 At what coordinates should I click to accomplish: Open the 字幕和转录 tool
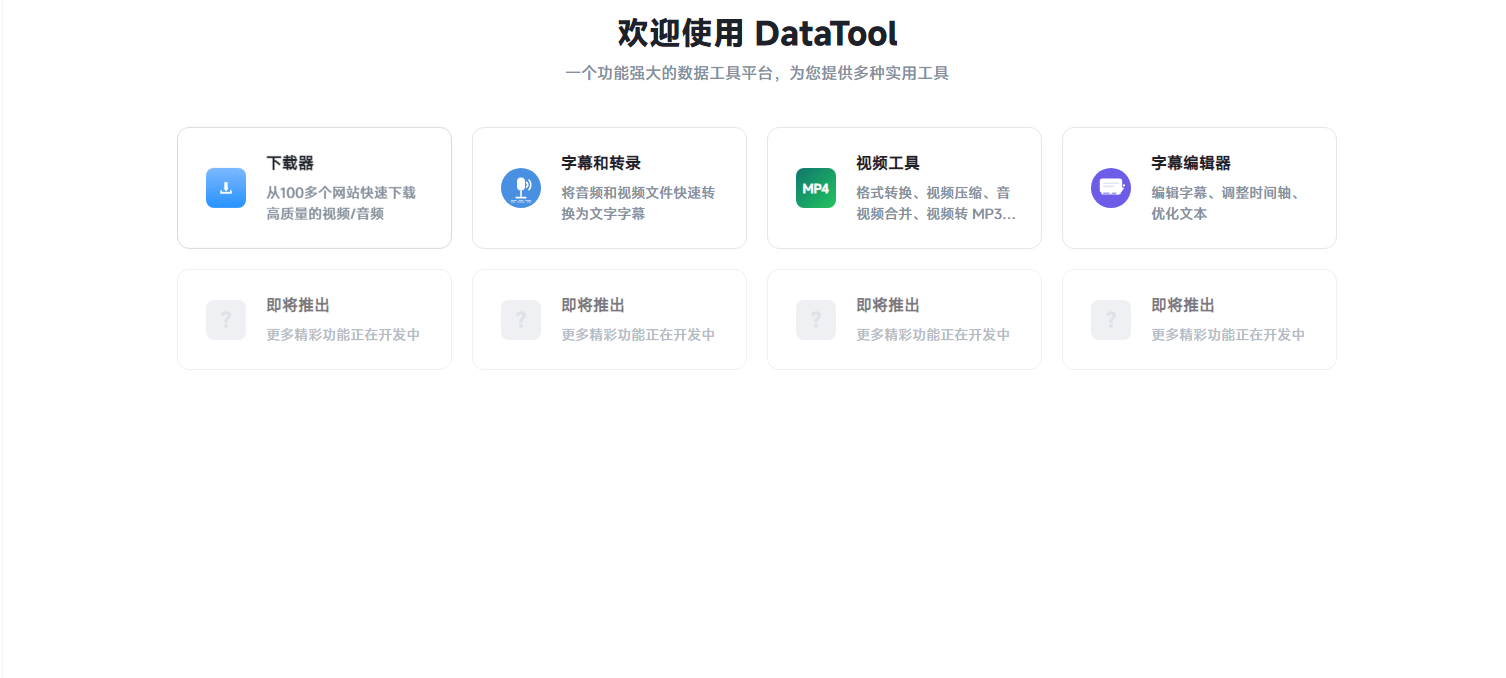click(x=601, y=163)
